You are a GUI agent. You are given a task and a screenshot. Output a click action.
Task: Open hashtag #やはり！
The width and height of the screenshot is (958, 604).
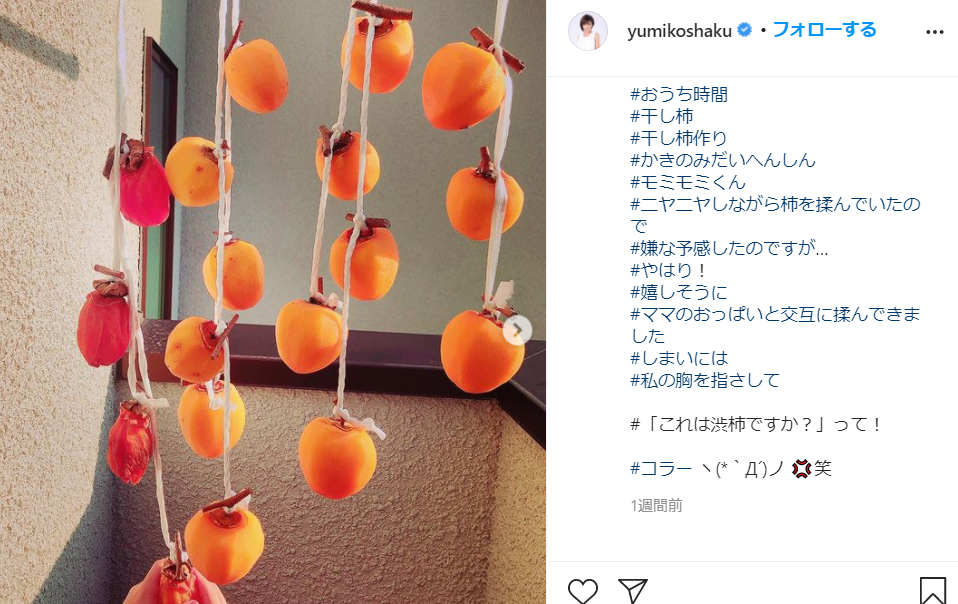[669, 270]
